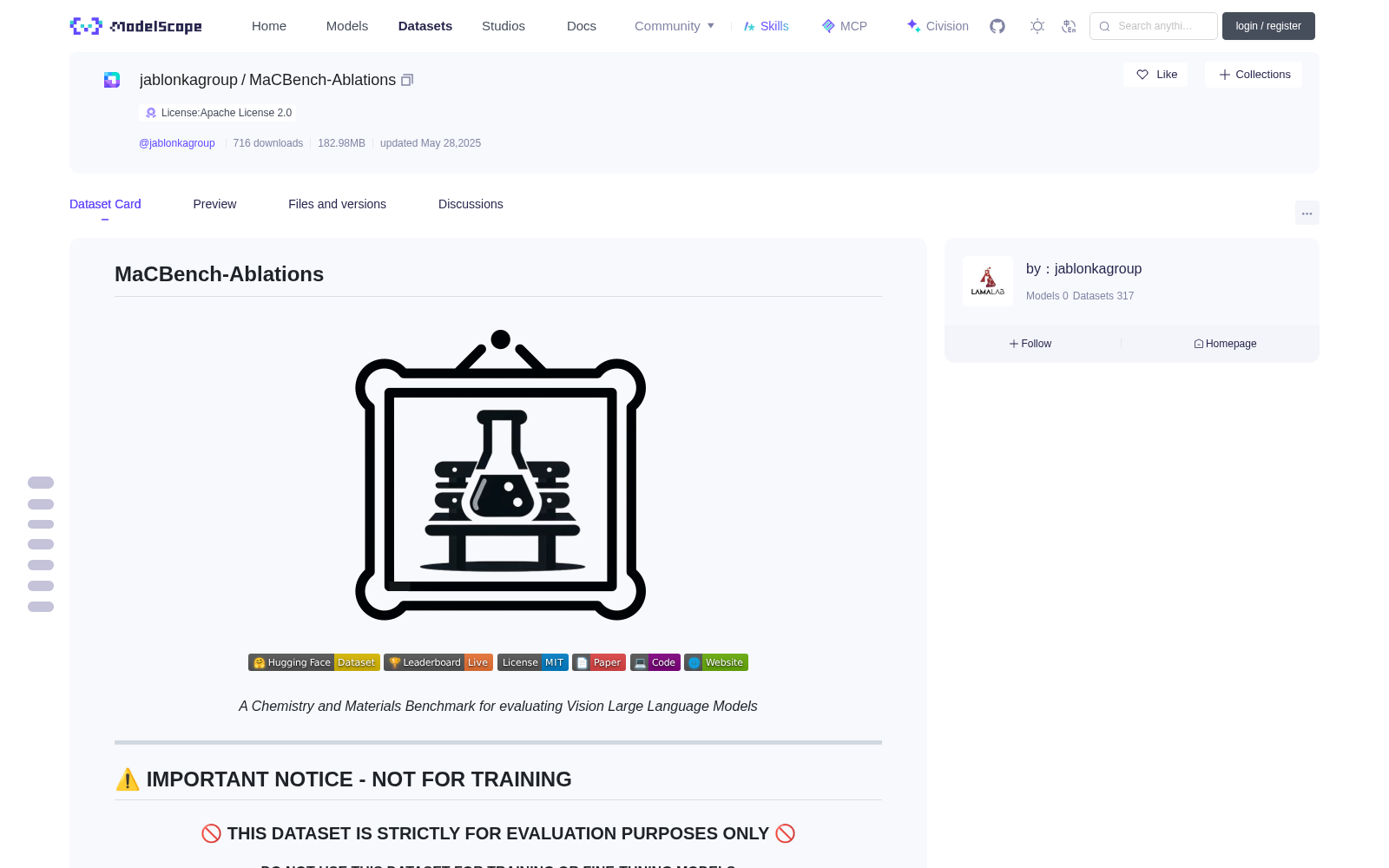Click the login / register button

coord(1268,26)
